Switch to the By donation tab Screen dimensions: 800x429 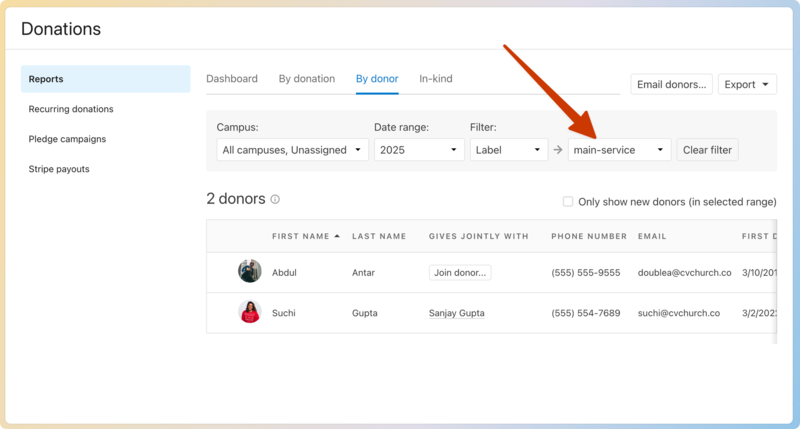point(307,79)
